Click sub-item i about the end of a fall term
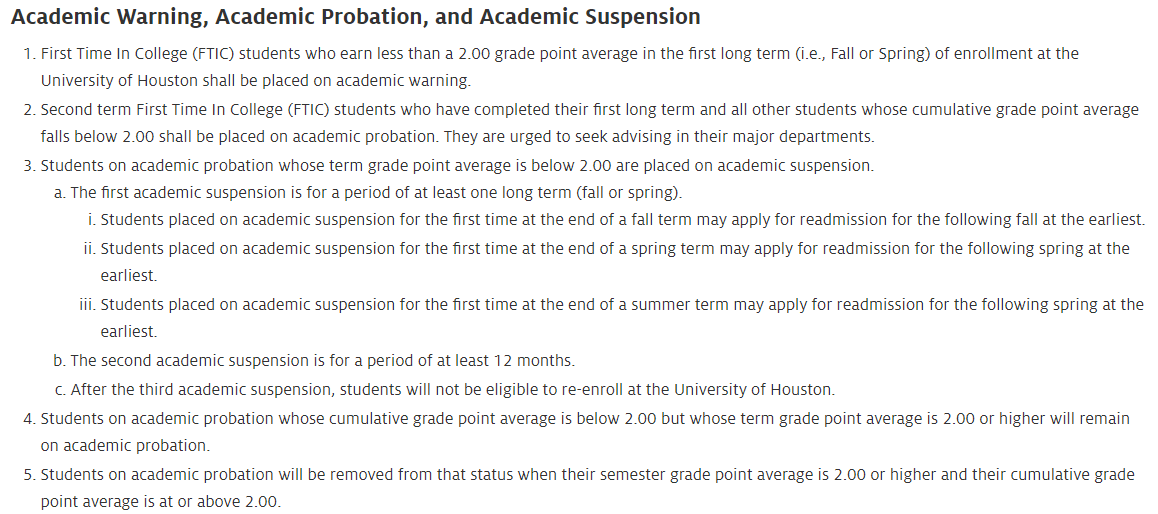The width and height of the screenshot is (1158, 514). (x=622, y=220)
